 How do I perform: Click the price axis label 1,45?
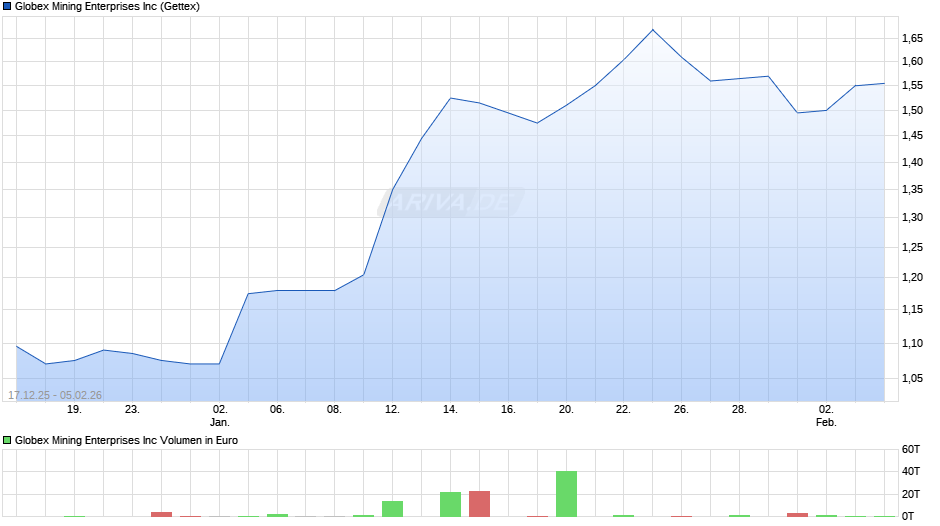[x=912, y=136]
